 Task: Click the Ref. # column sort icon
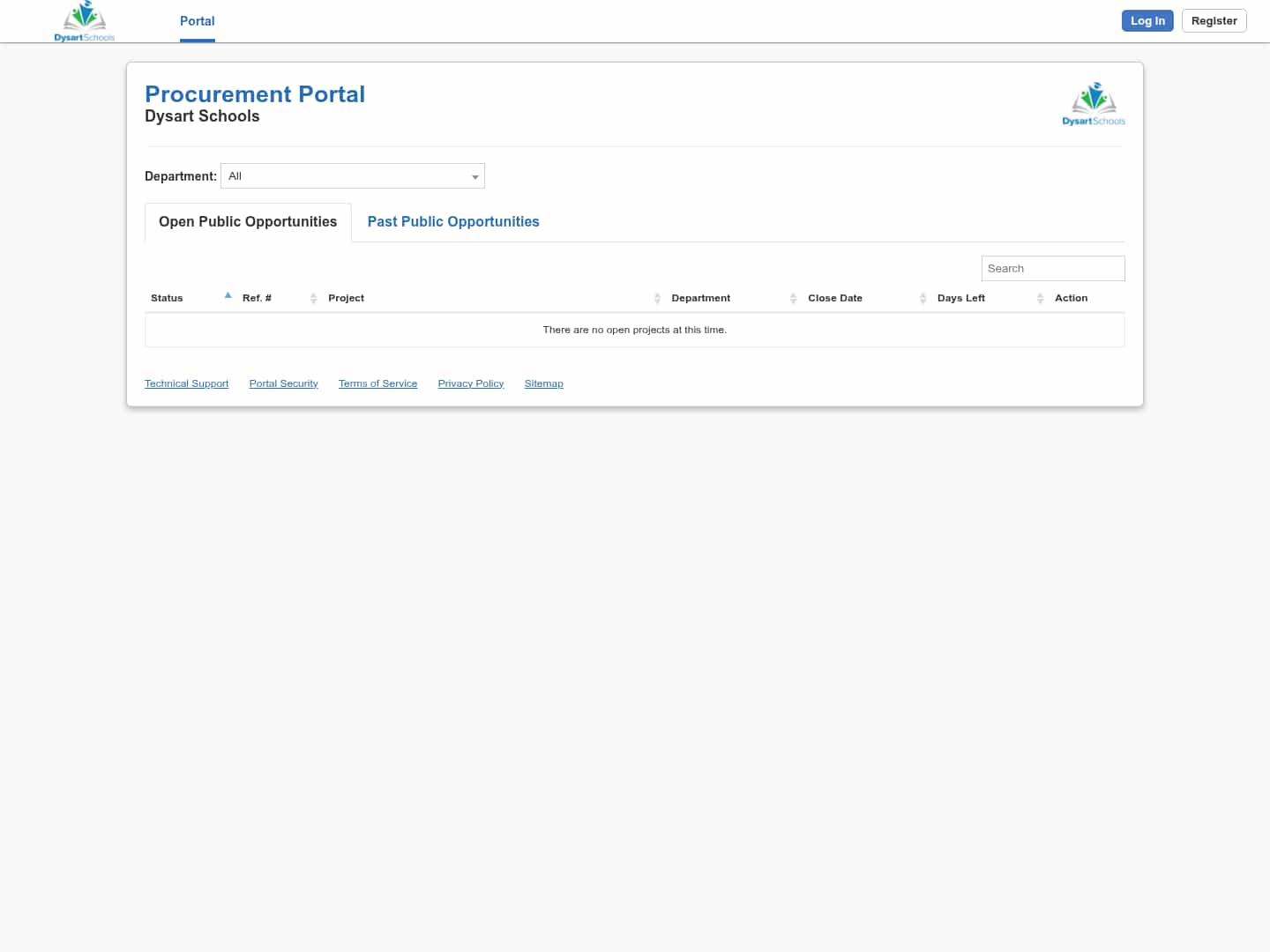[313, 298]
